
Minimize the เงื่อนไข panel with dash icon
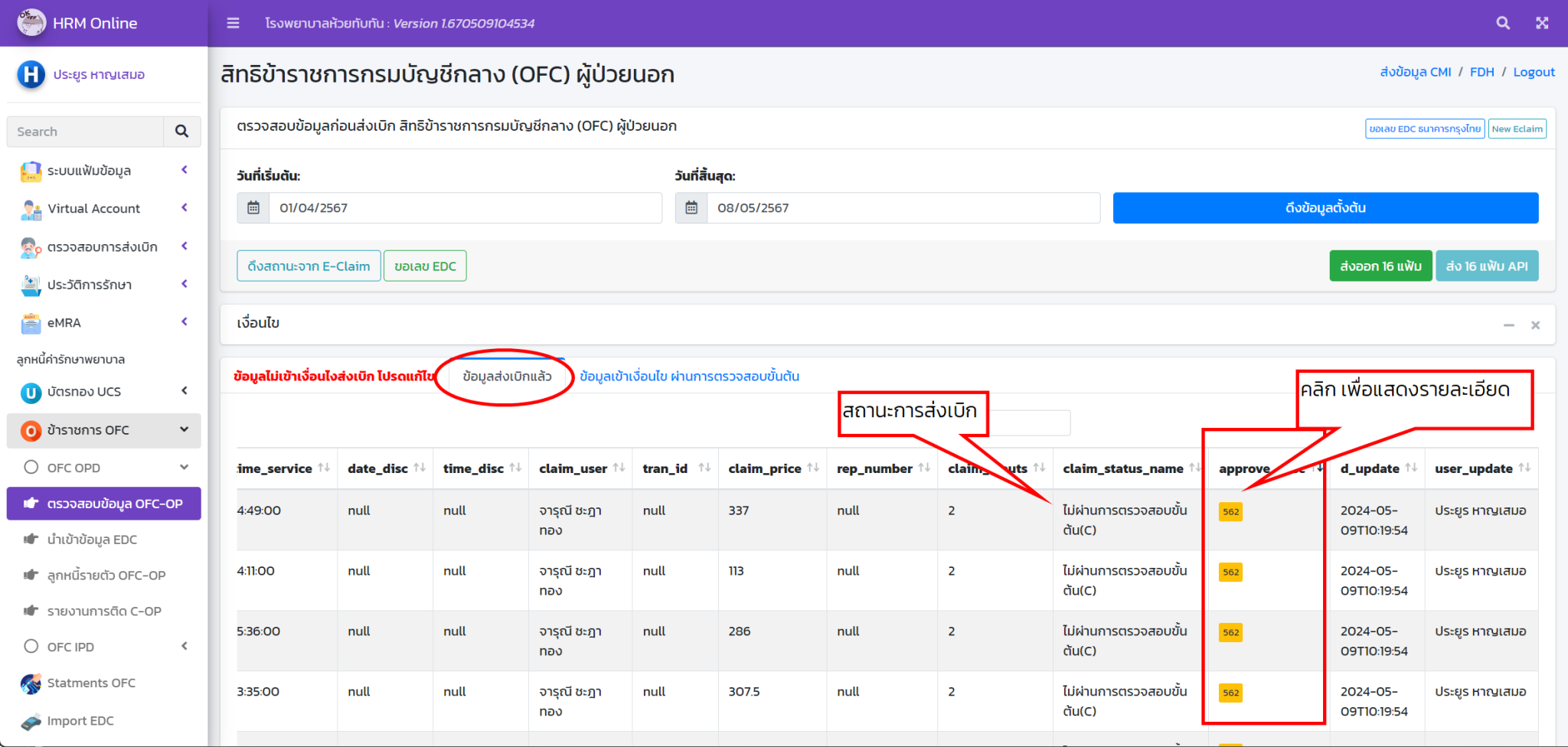[x=1508, y=325]
